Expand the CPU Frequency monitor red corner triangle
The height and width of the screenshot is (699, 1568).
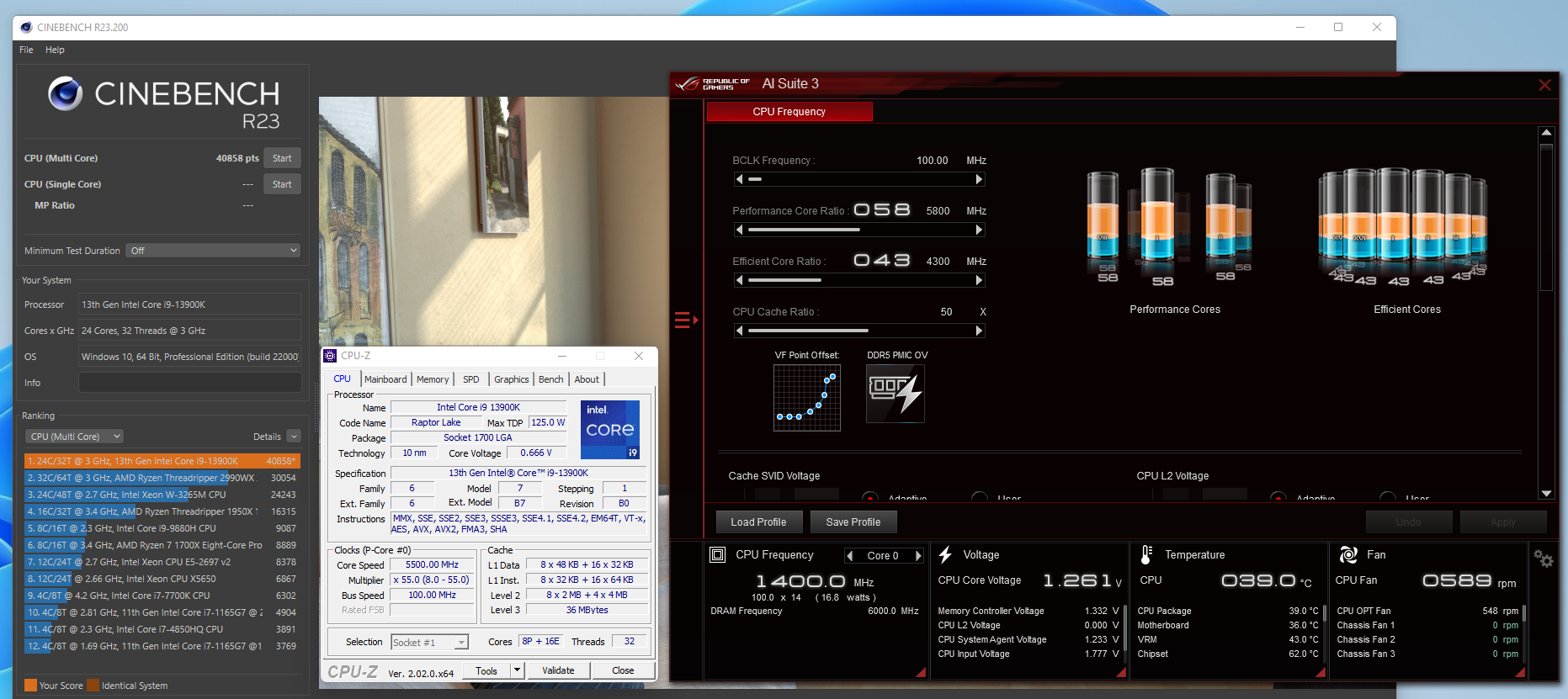pyautogui.click(x=921, y=672)
